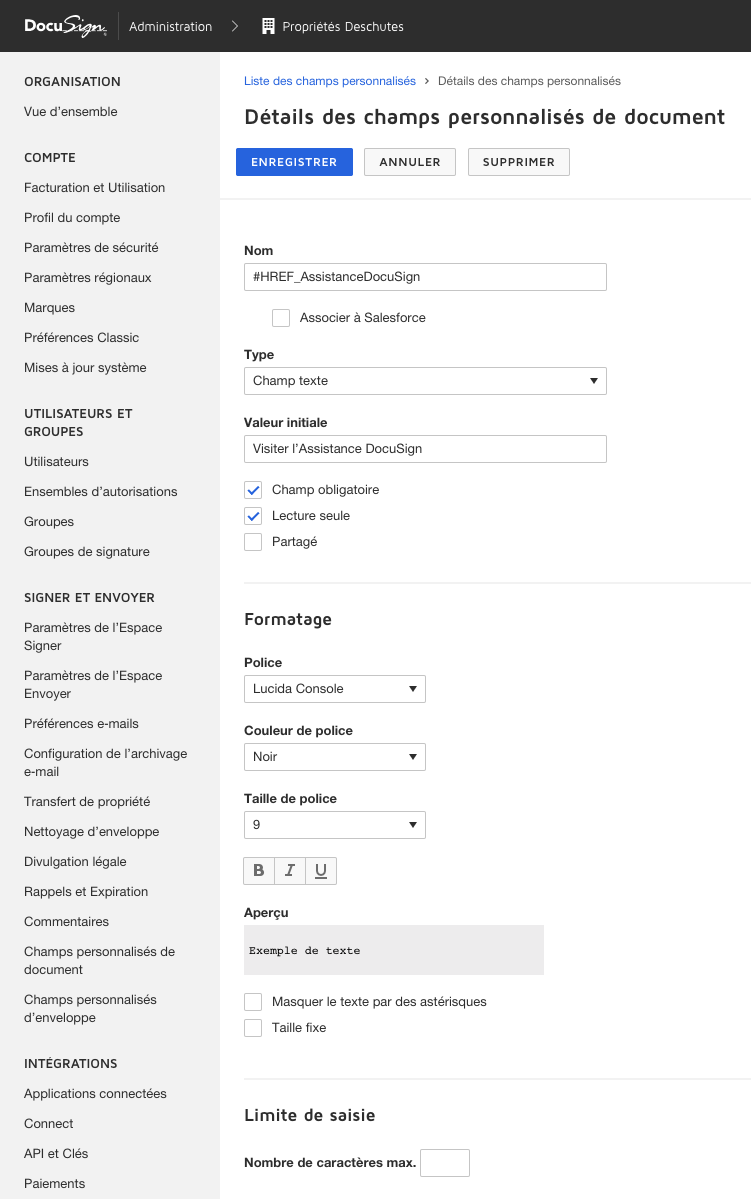Viewport: 751px width, 1199px height.
Task: Click the Nombre de caractères max input field
Action: (x=444, y=1162)
